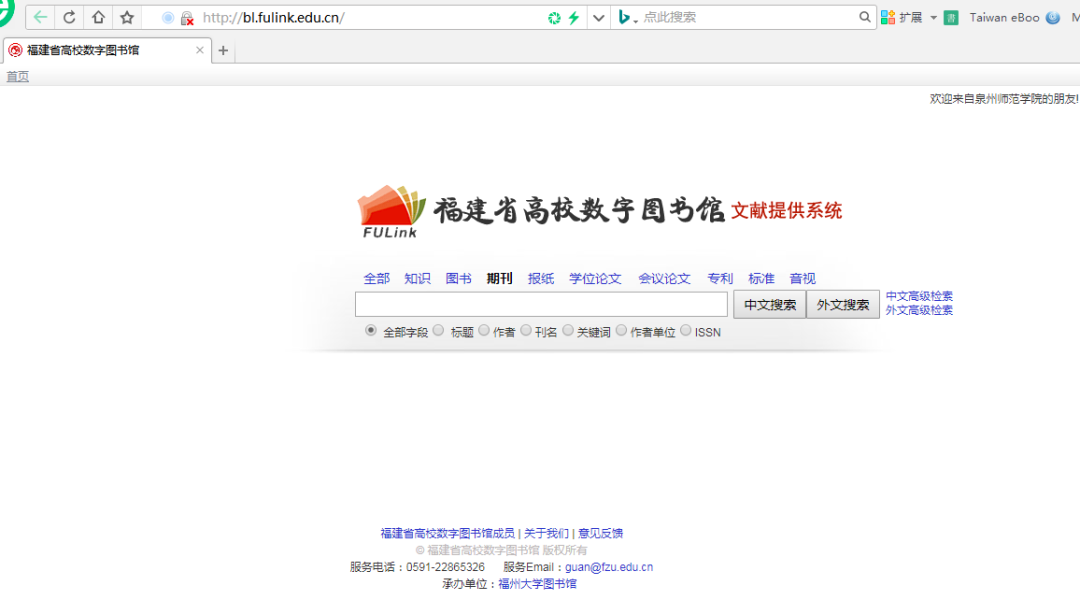Click the green lightning speed mode icon
Screen dimensions: 1080x600
pyautogui.click(x=574, y=18)
